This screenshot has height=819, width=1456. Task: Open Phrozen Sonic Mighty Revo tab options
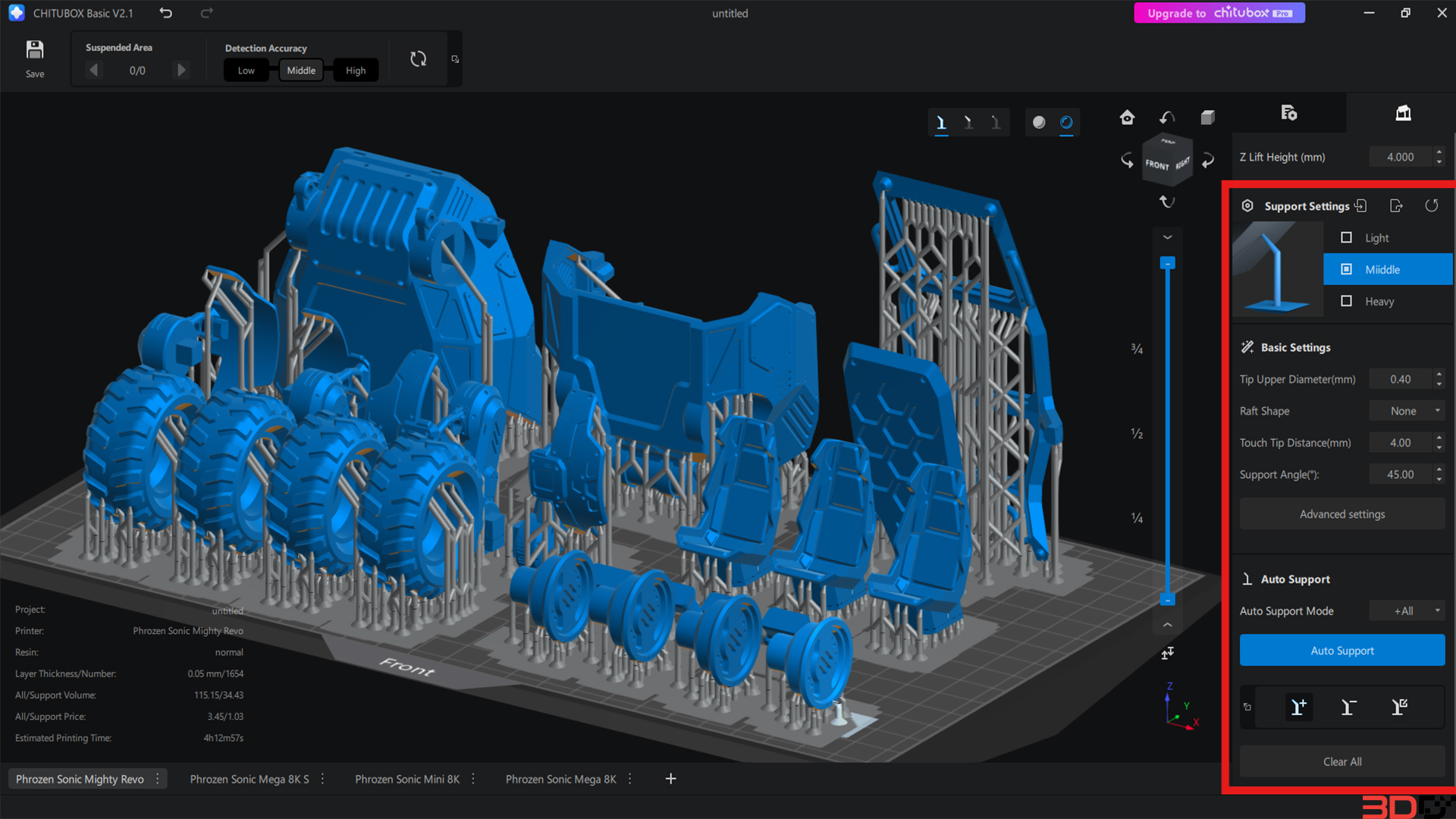(158, 779)
